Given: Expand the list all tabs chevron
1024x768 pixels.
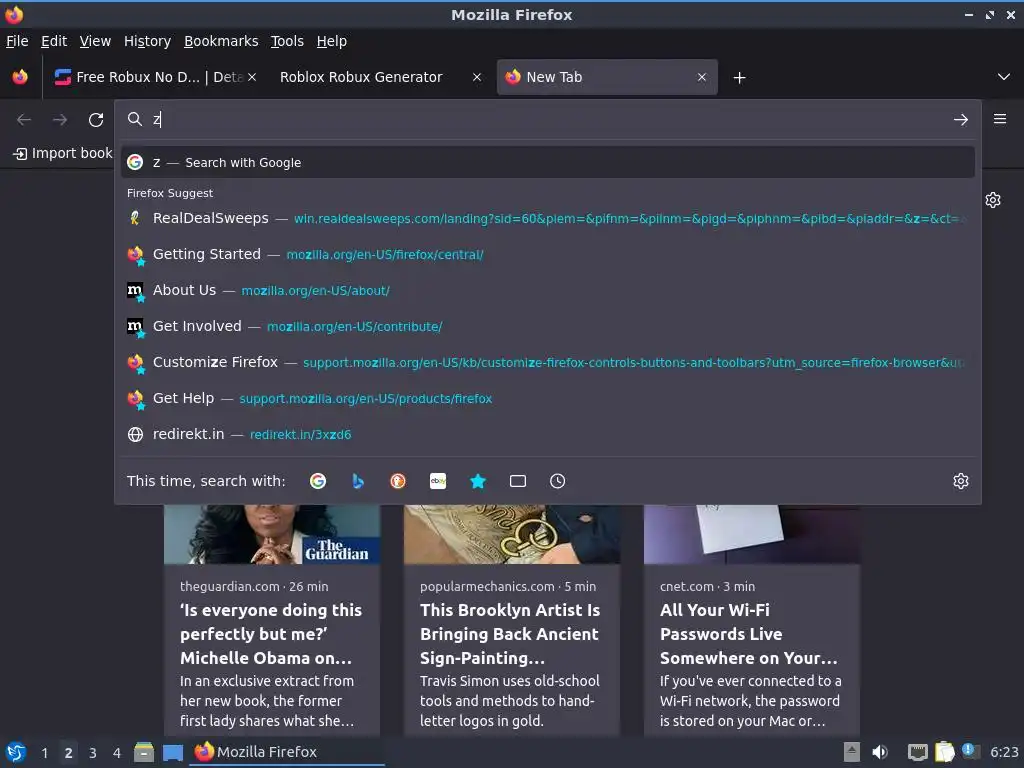Looking at the screenshot, I should click(1004, 77).
